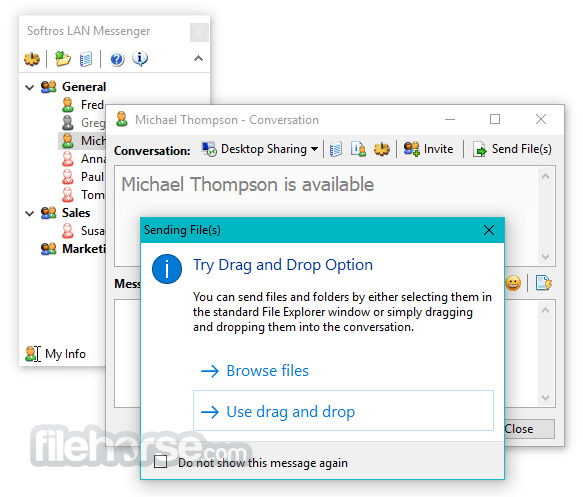Screen dimensions: 583x497
Task: Open settings gear icon in conversation toolbar
Action: [382, 149]
